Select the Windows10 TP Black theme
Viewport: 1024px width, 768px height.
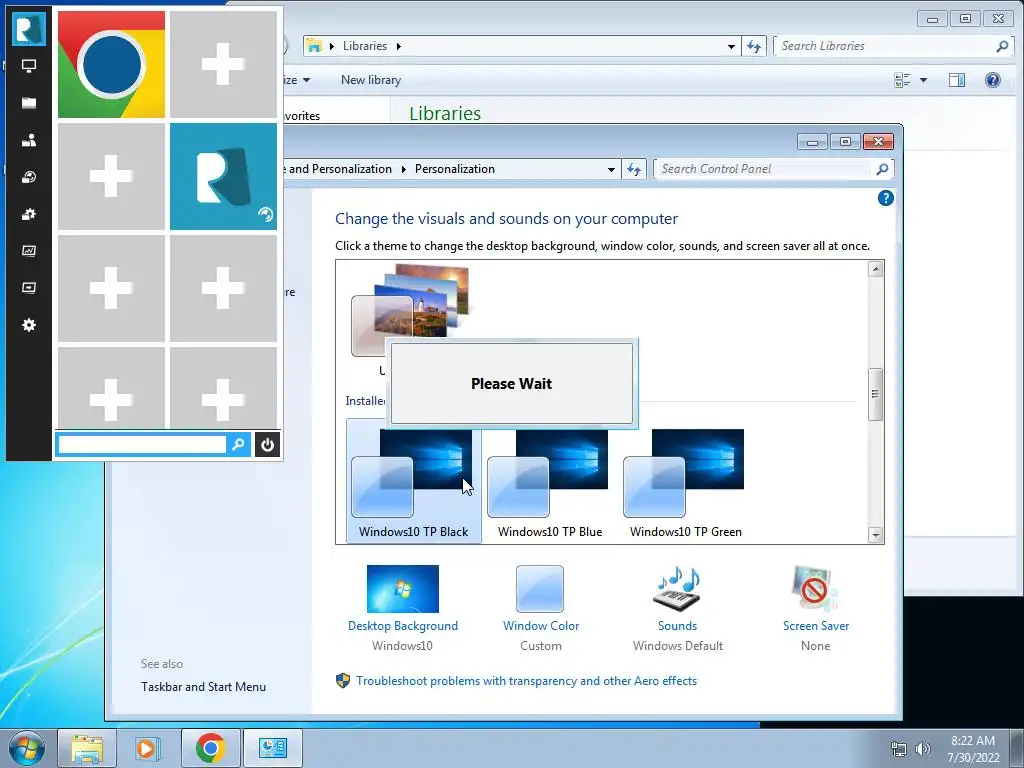coord(413,482)
